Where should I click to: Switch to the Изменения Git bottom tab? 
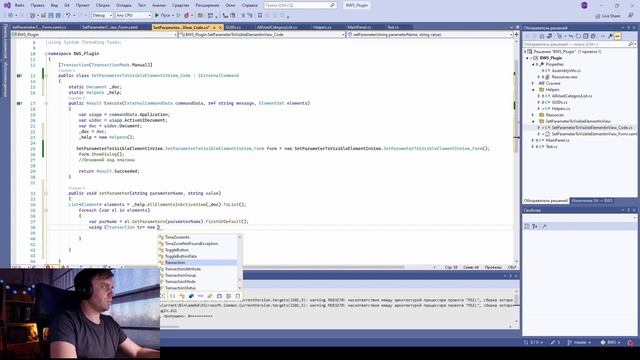click(591, 201)
